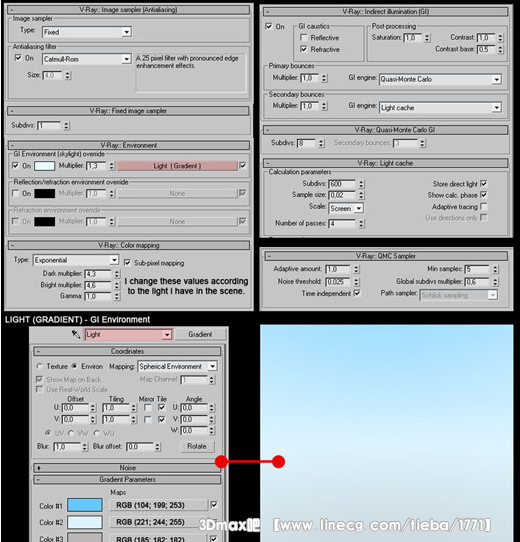
Task: Click the Bright multiplier spinner arrows
Action: click(117, 286)
